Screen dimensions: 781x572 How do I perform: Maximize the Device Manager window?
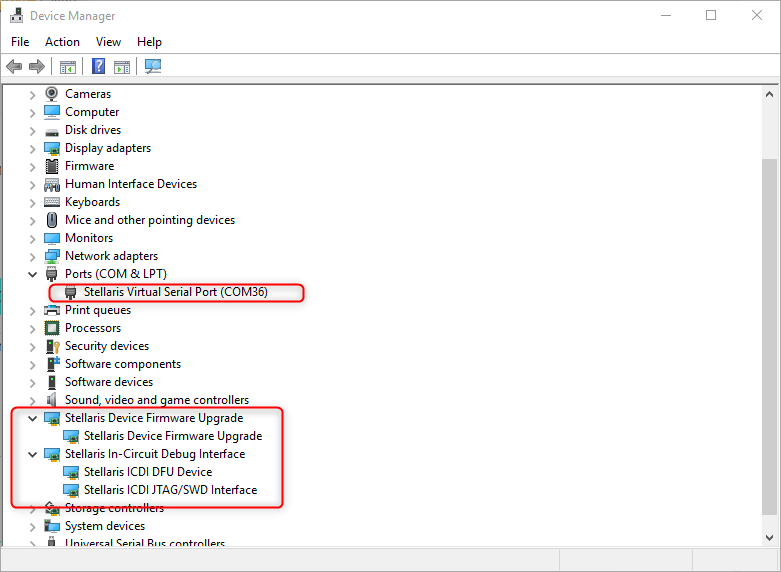point(711,15)
